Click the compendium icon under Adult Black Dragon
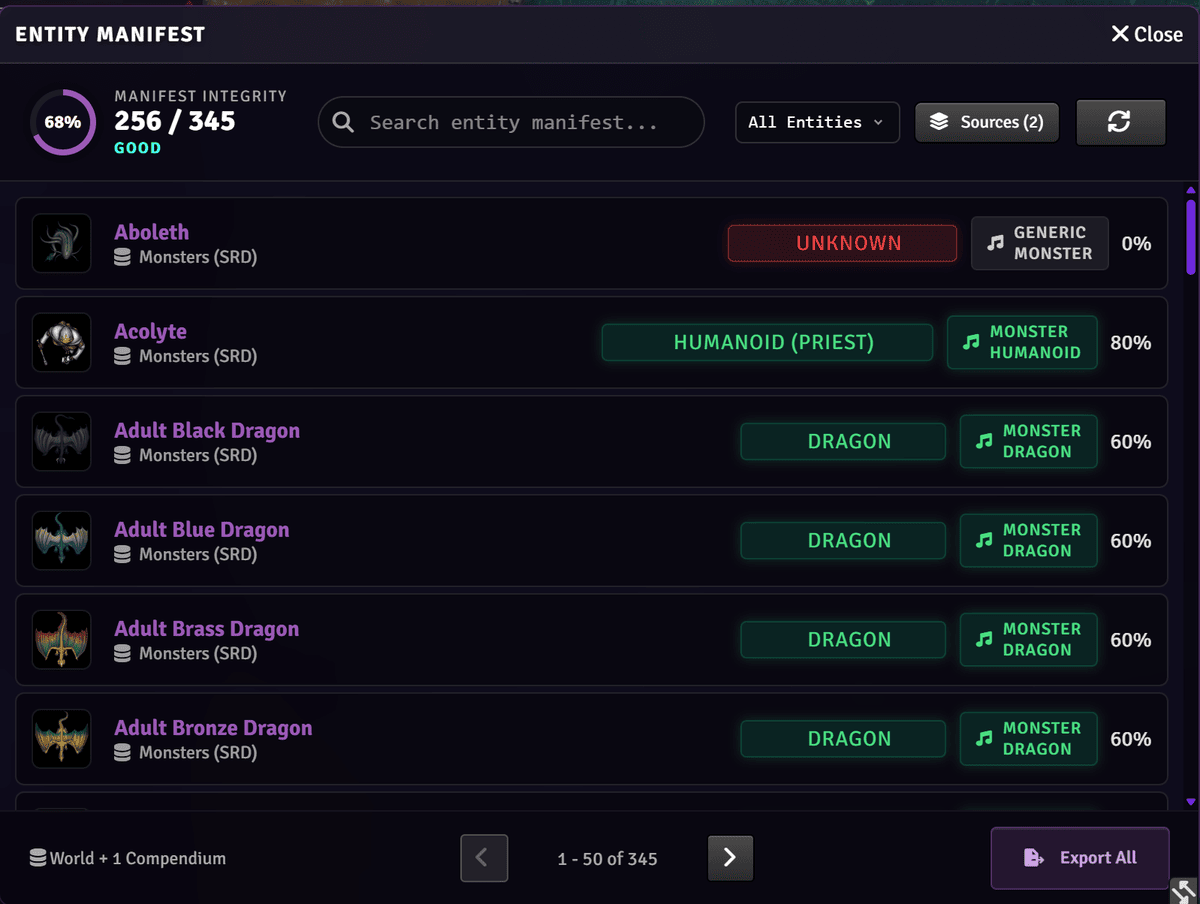1200x904 pixels. pyautogui.click(x=122, y=455)
